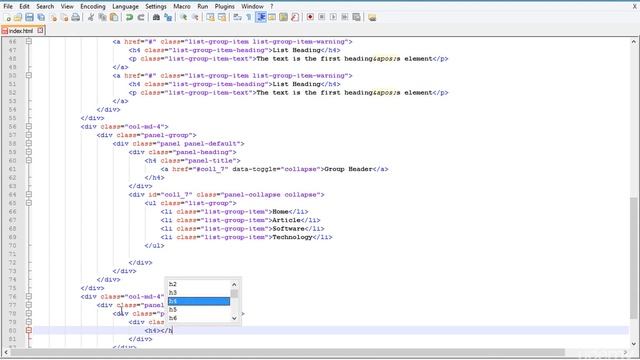Click the horizontal scrollbar left arrow
This screenshot has height=360, width=640.
5,352
